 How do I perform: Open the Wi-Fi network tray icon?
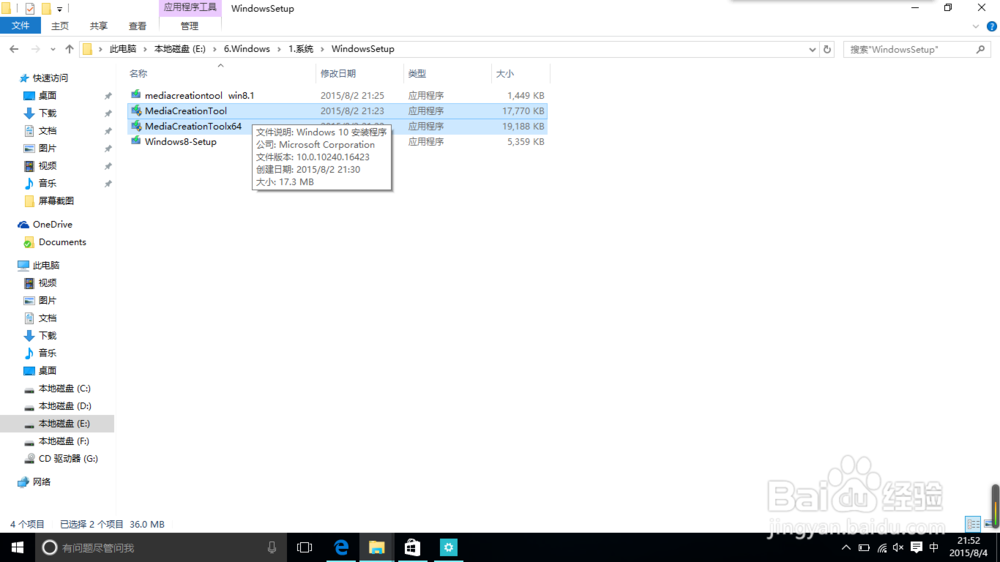pos(881,547)
